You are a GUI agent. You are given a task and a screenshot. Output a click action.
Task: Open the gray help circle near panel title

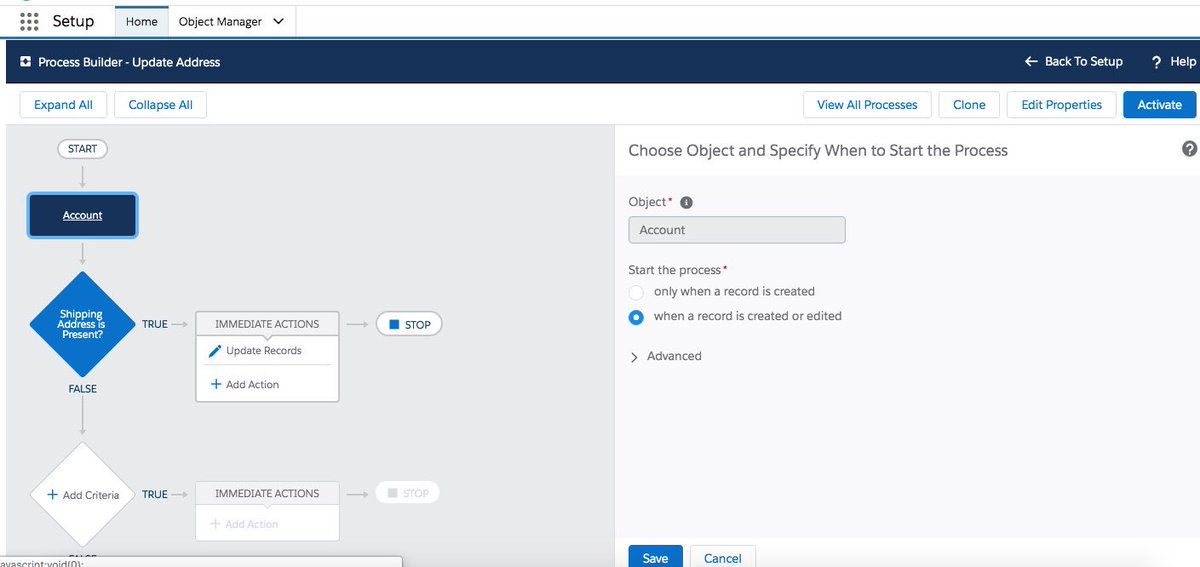(1189, 149)
